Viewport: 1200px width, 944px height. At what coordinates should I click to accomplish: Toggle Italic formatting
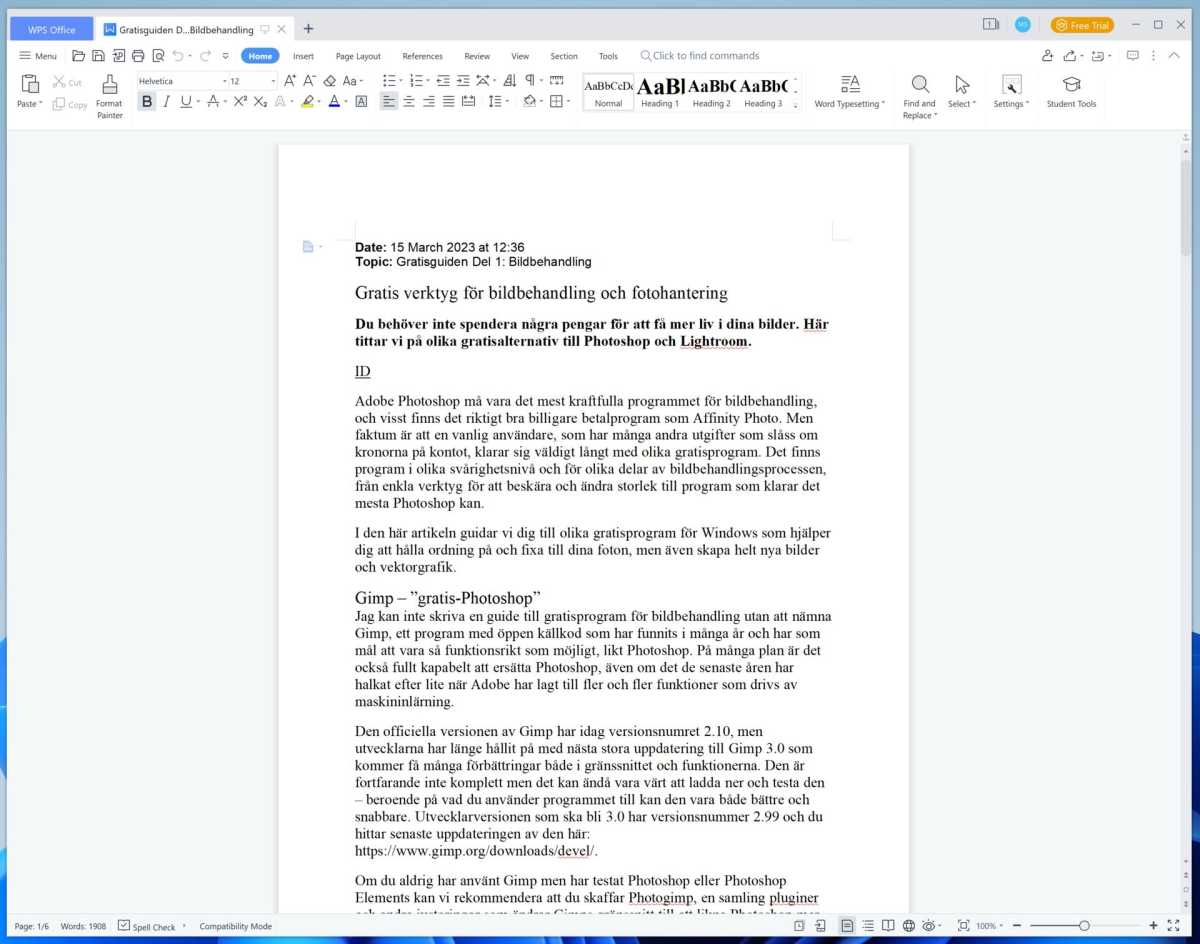tap(166, 101)
